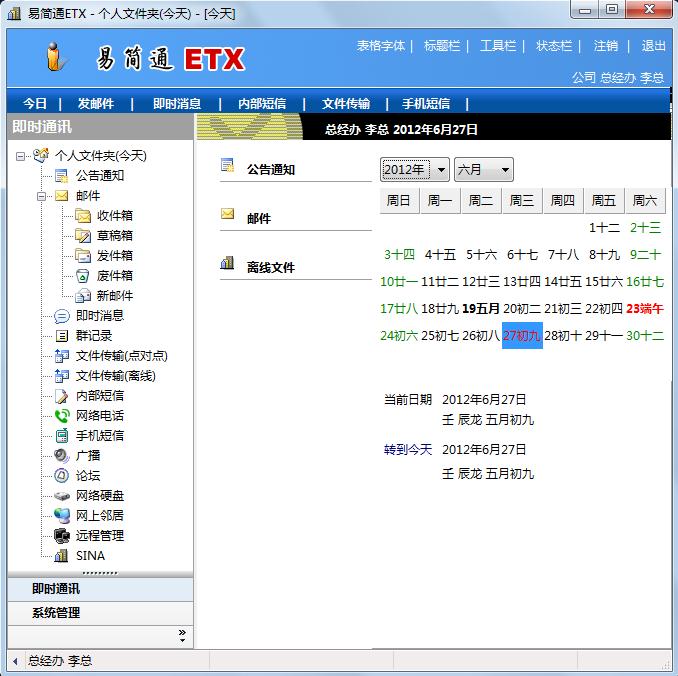Open the 手机短信 menu tab

(x=426, y=103)
